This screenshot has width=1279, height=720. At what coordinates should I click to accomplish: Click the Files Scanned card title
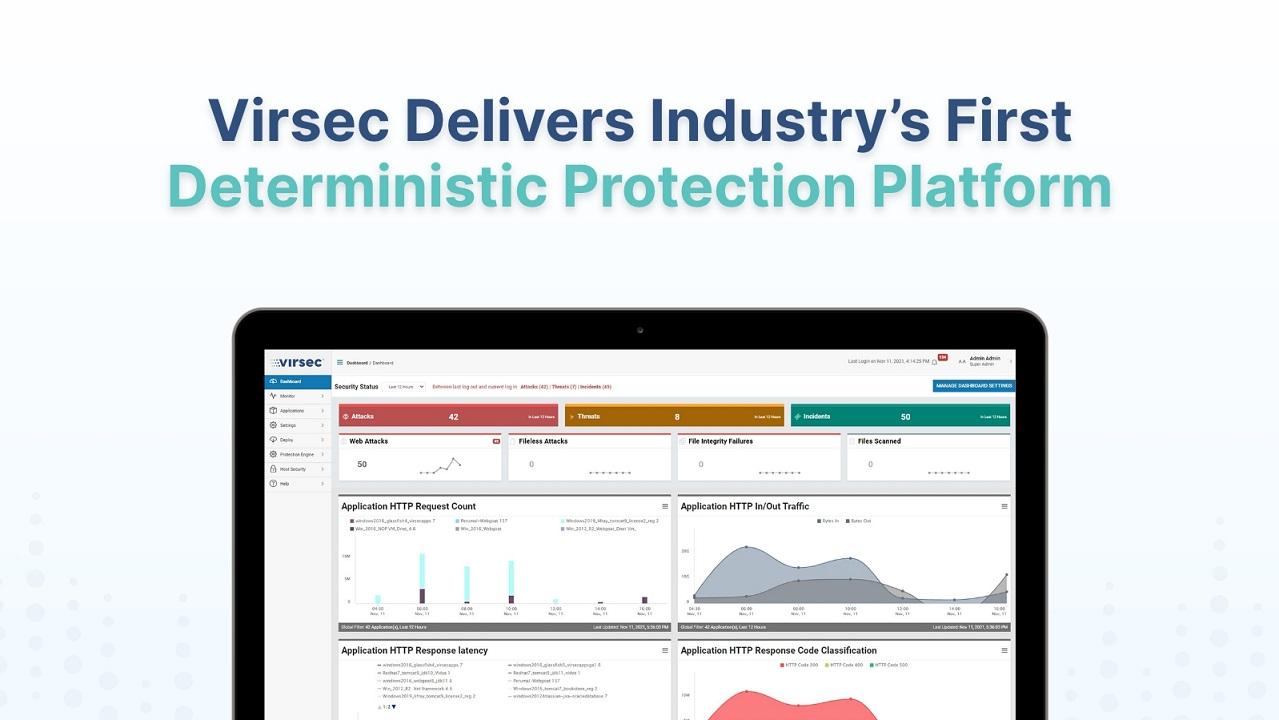[x=880, y=441]
